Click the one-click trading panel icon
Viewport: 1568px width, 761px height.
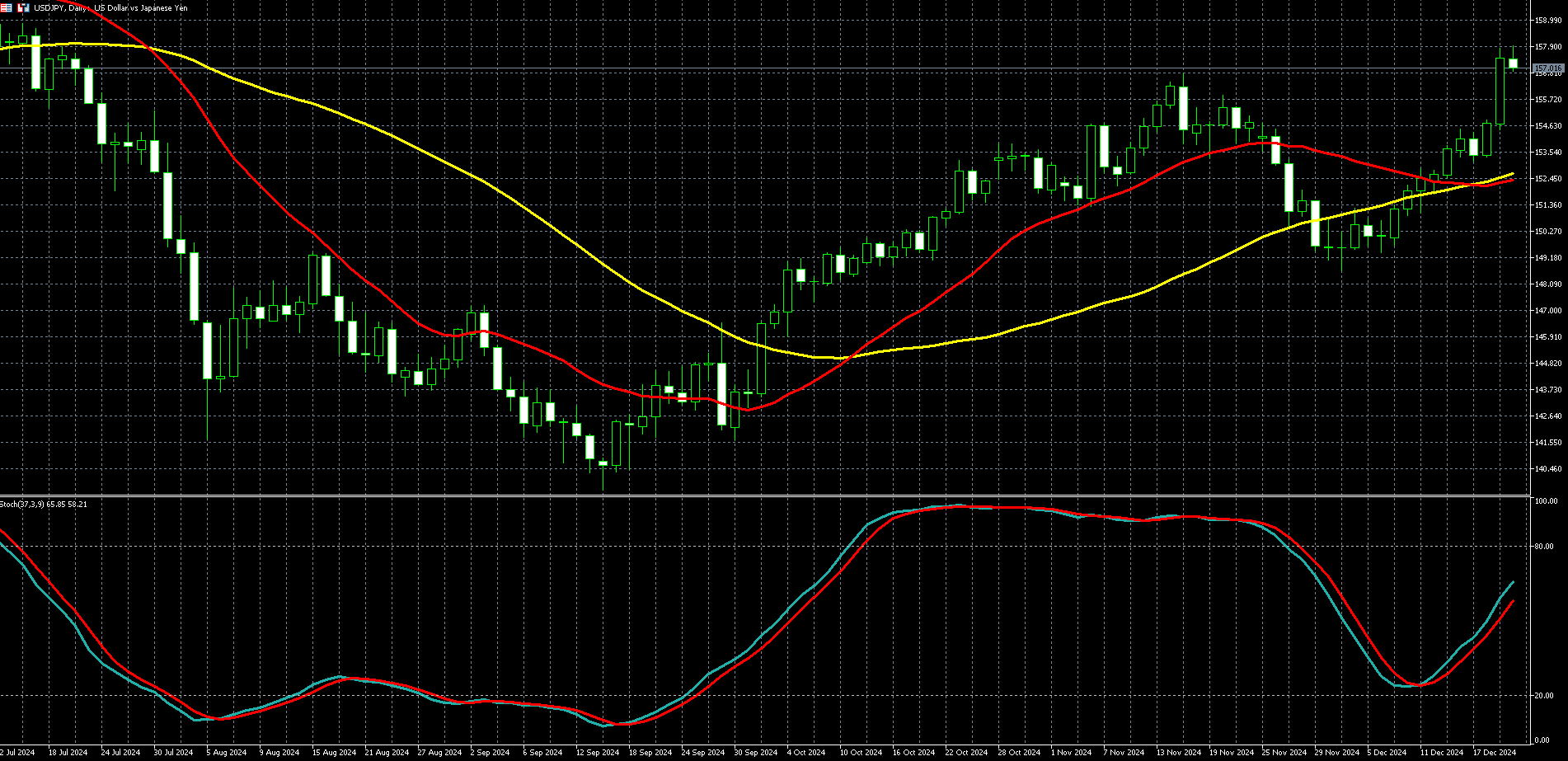click(23, 7)
